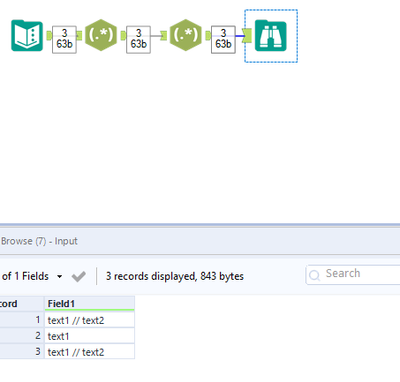Select cell 'text1 // text2' in row 3
The height and width of the screenshot is (382, 400).
point(89,352)
